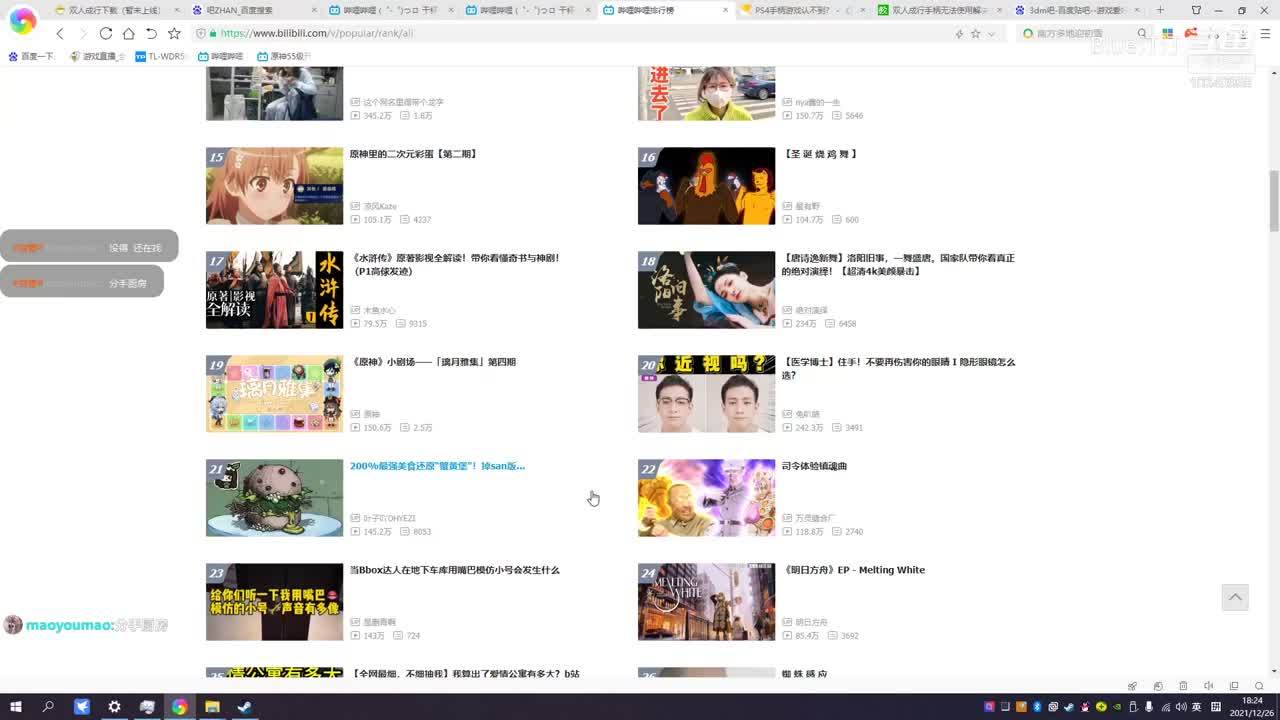Switch to the PS4手柄游戏认不到 tab
The height and width of the screenshot is (720, 1280).
point(803,10)
